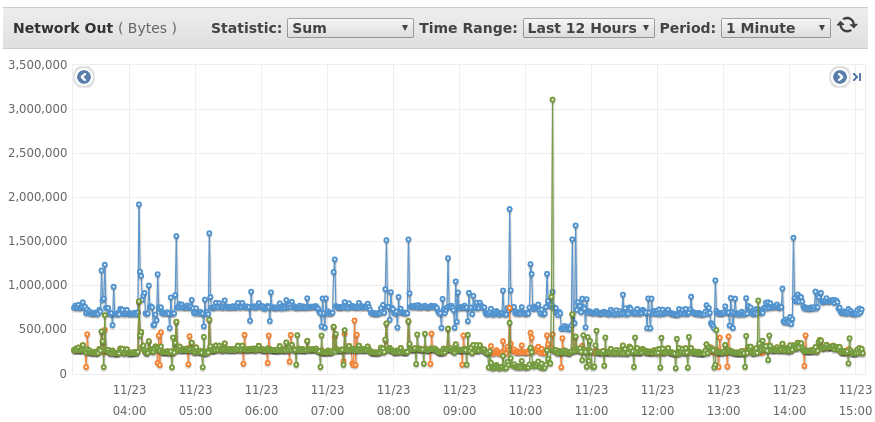
Task: Click the Network Out title text
Action: pos(62,28)
